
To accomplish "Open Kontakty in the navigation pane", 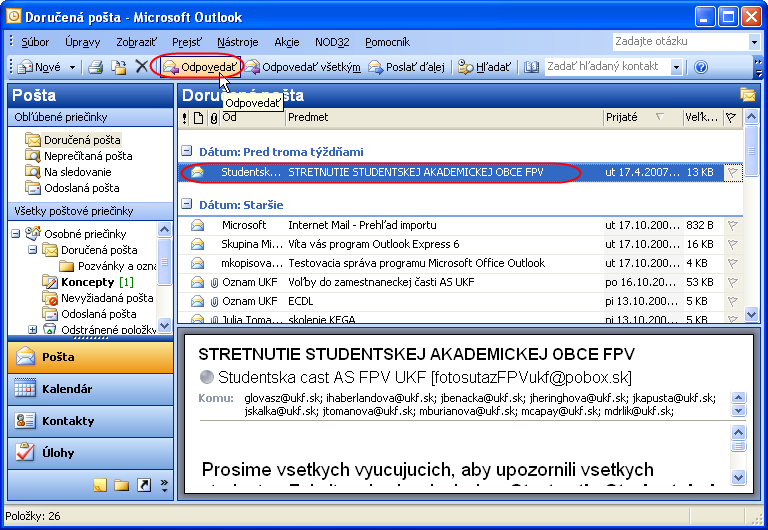I will pyautogui.click(x=68, y=421).
